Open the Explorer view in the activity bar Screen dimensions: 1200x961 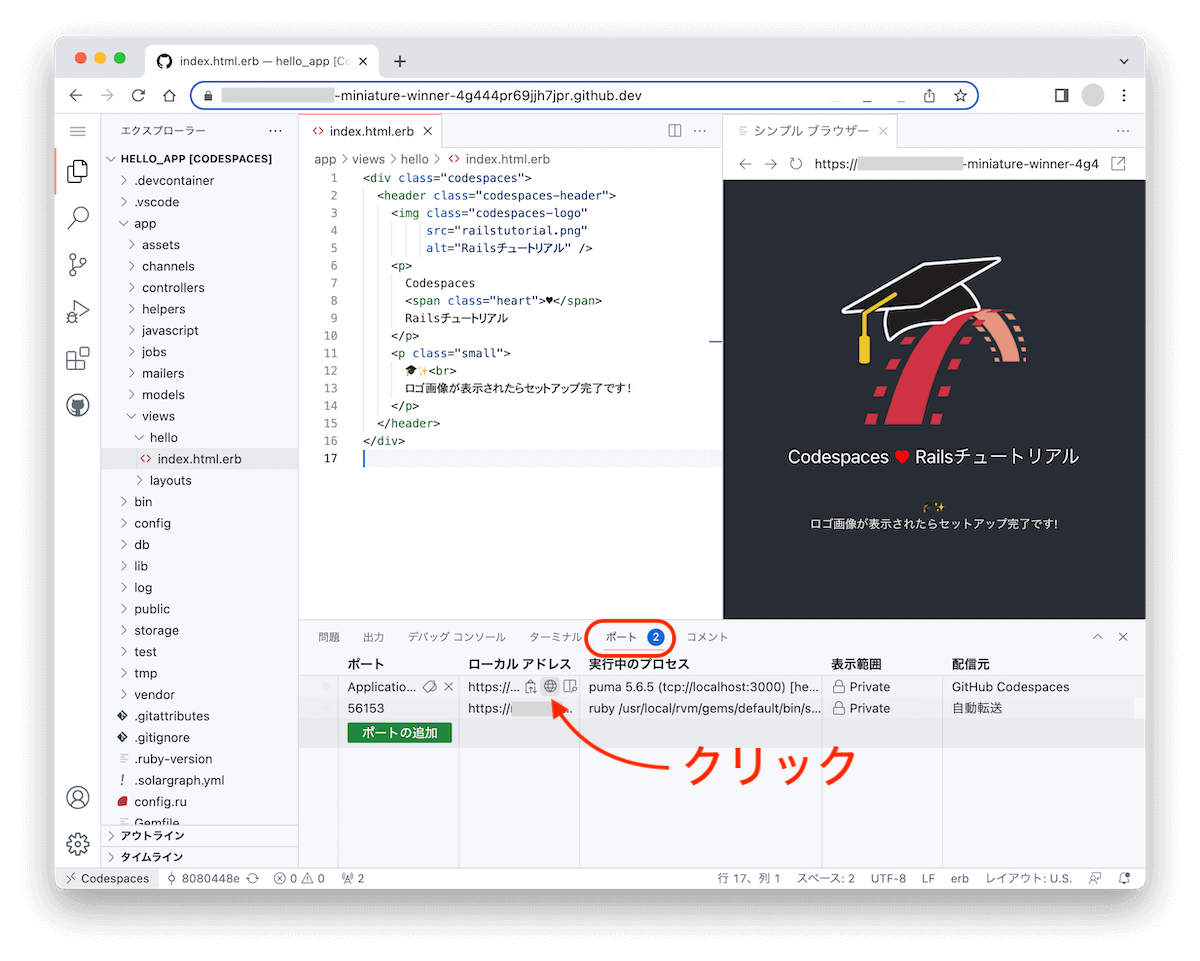point(77,172)
